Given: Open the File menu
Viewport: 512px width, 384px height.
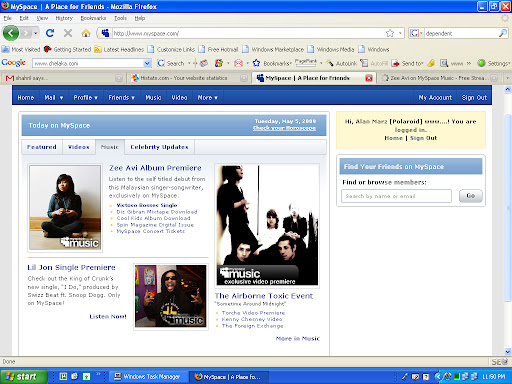Looking at the screenshot, I should [x=7, y=18].
